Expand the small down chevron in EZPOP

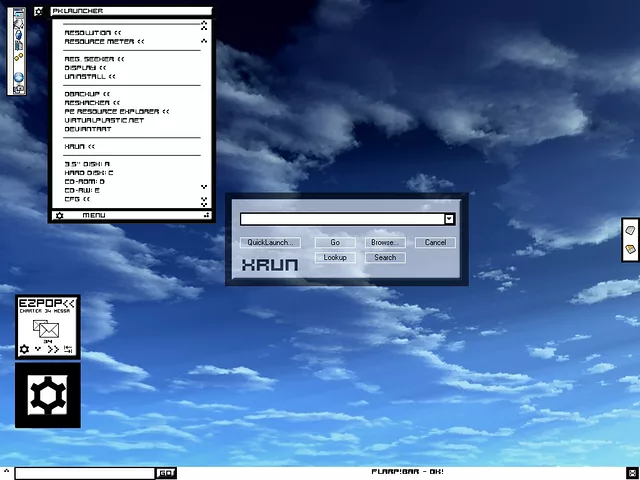[x=38, y=349]
